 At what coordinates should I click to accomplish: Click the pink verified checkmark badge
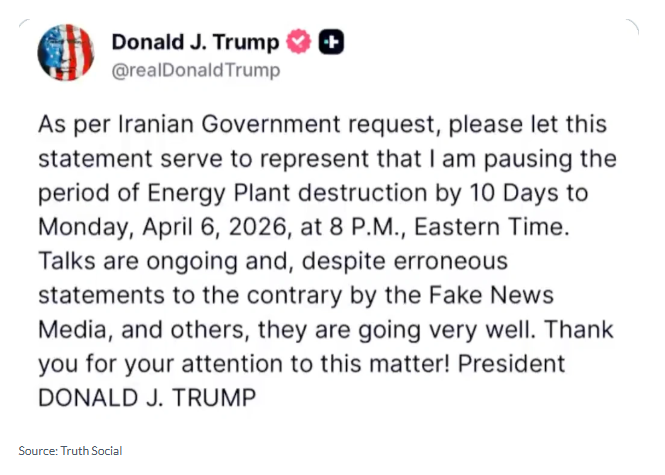pyautogui.click(x=299, y=41)
